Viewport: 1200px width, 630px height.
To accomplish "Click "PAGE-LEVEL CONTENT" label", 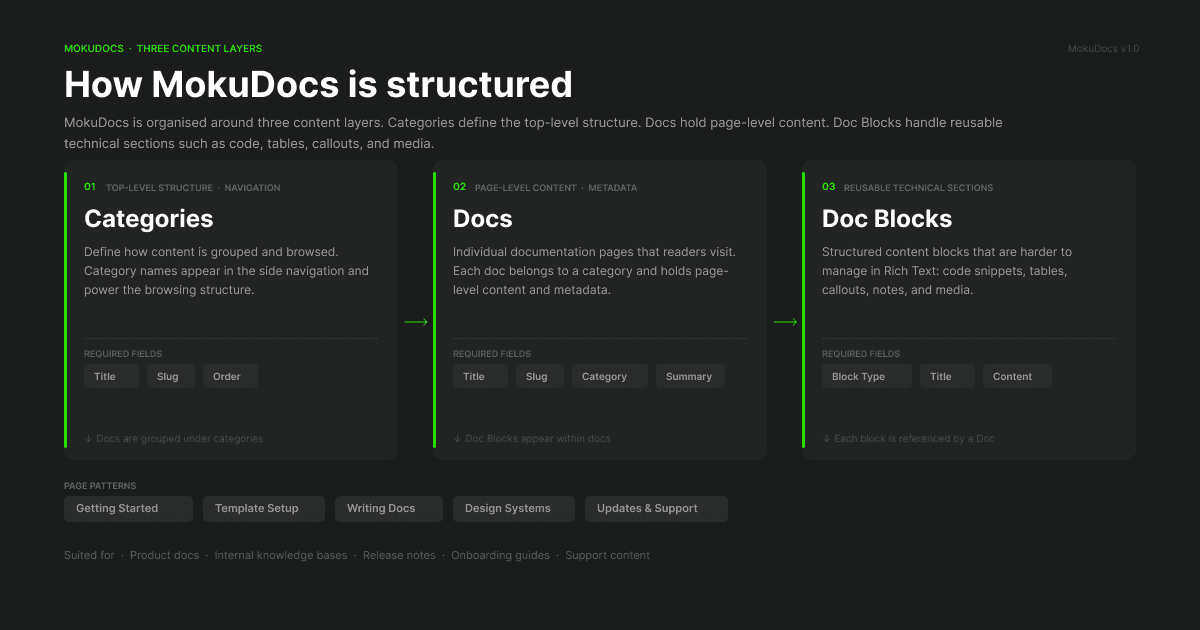I will (x=526, y=188).
